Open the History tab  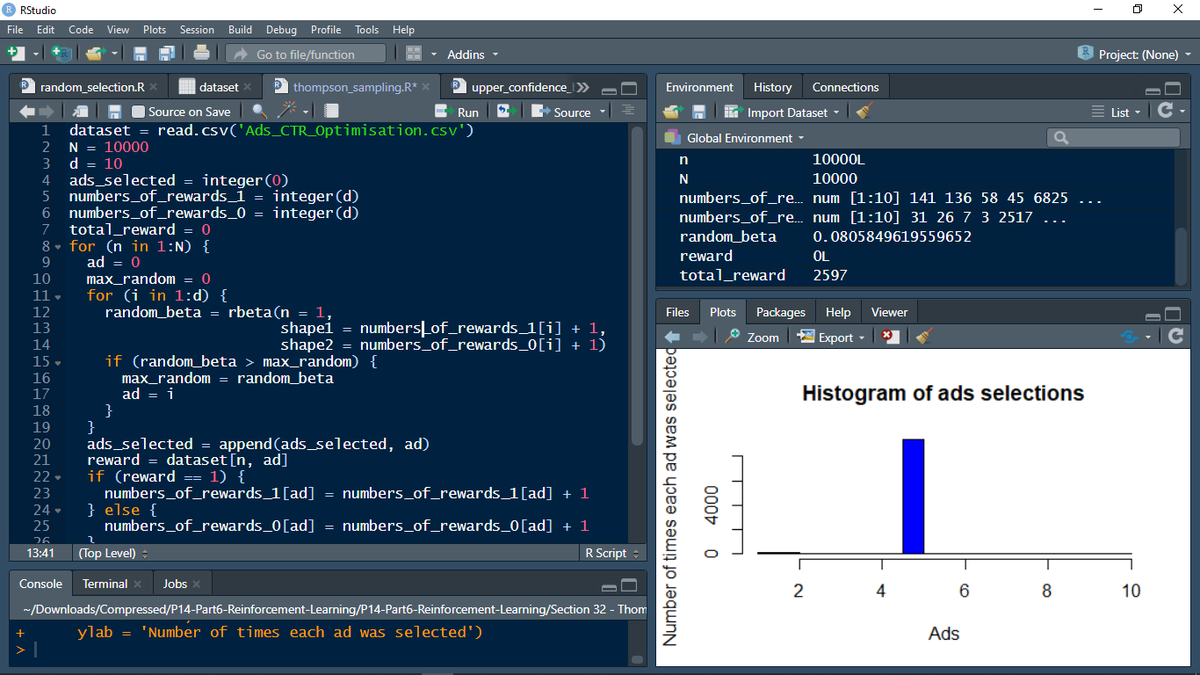pyautogui.click(x=772, y=87)
